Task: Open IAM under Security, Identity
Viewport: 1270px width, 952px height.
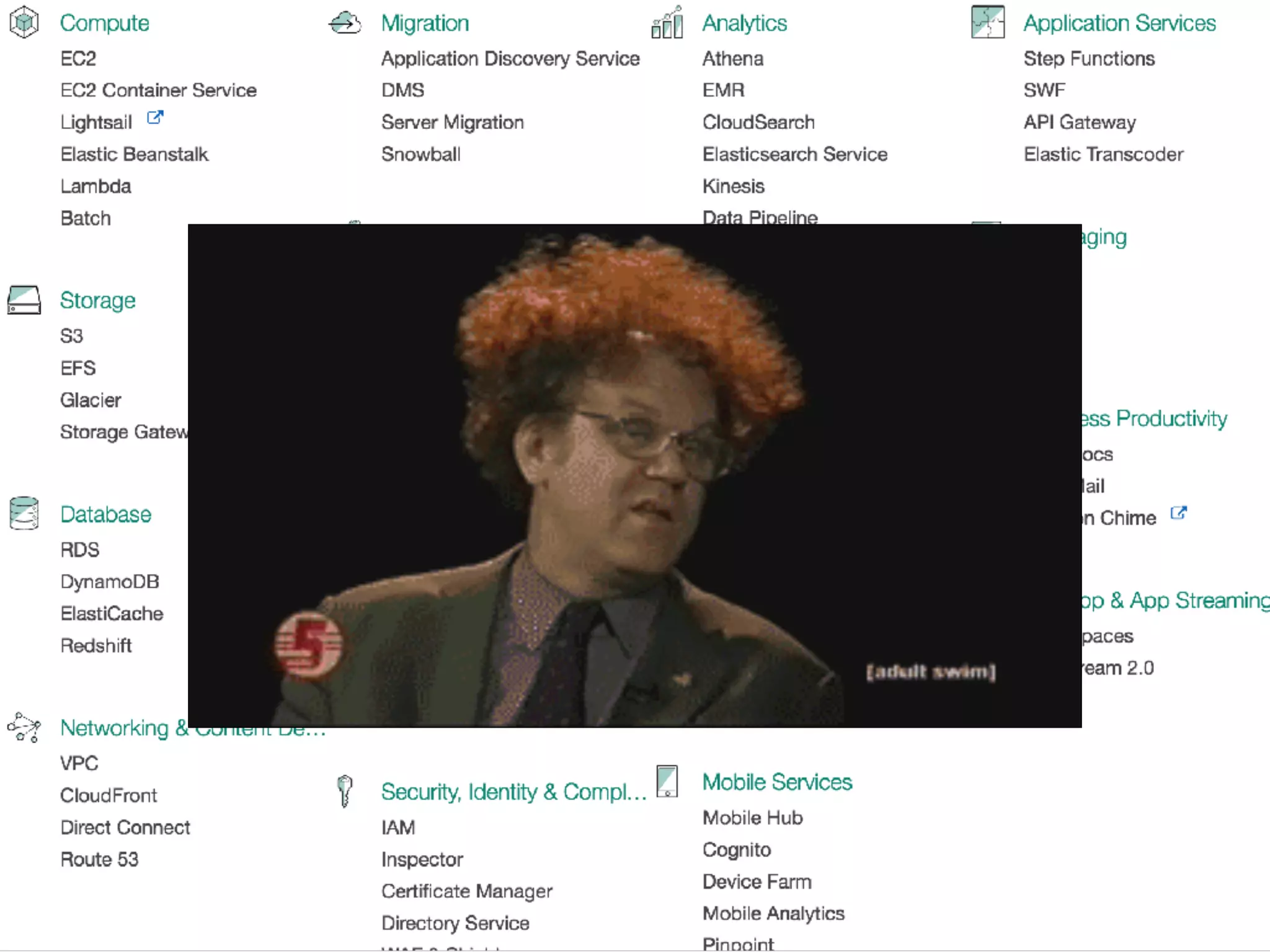Action: pyautogui.click(x=398, y=827)
